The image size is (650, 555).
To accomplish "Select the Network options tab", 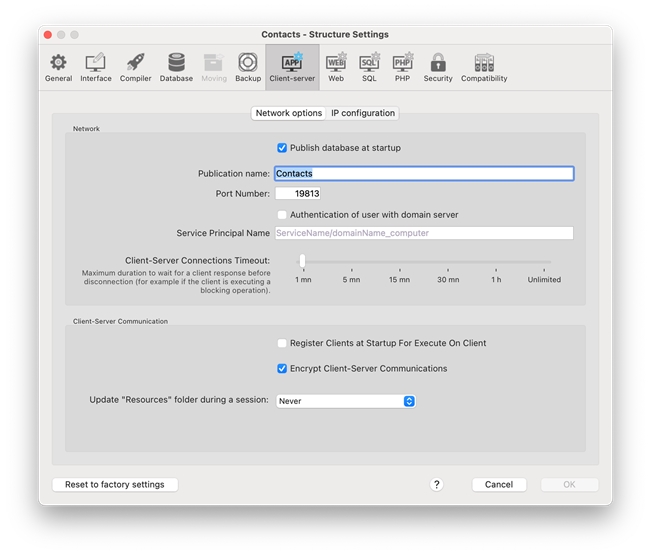I will [288, 113].
